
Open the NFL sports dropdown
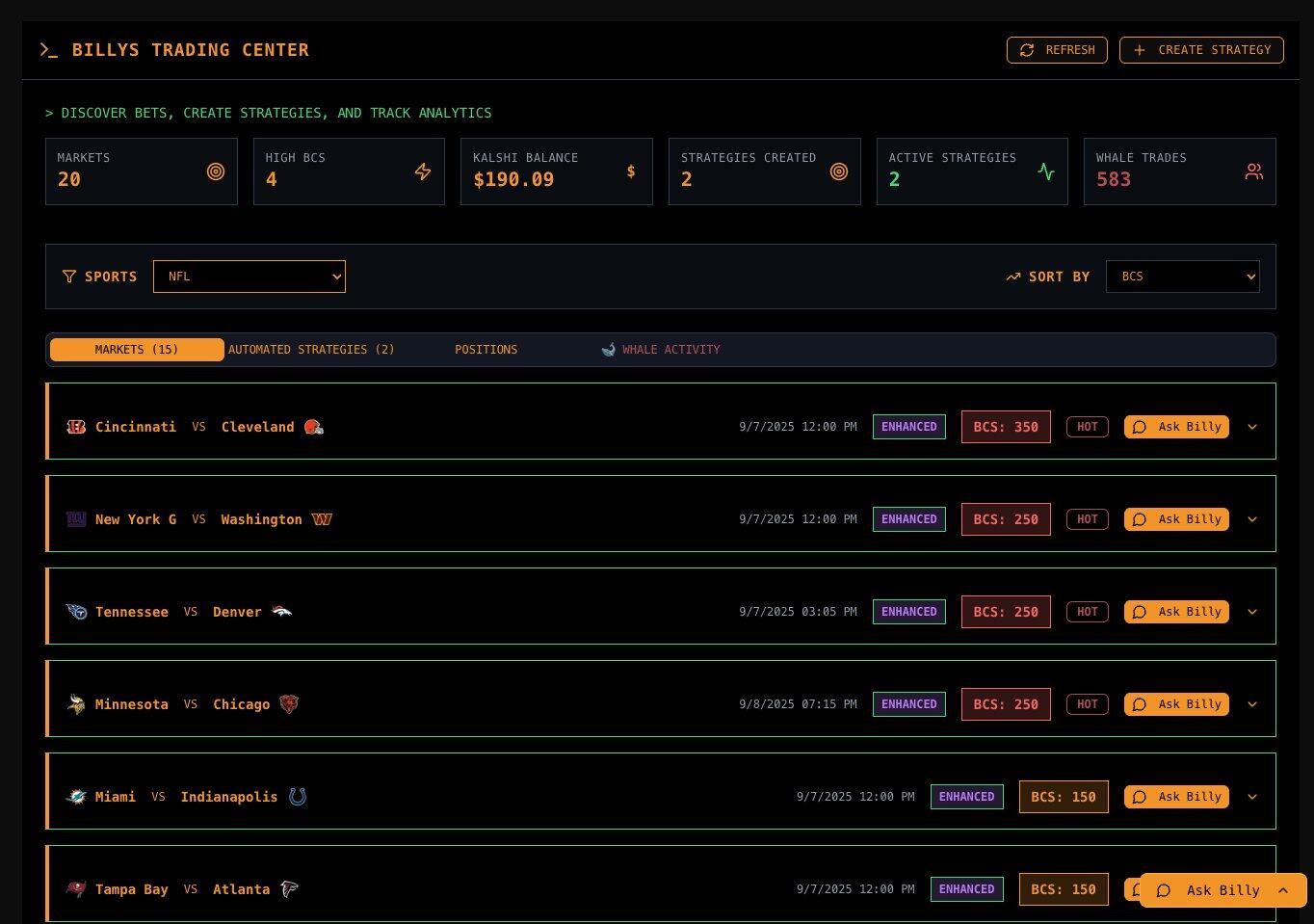coord(250,277)
